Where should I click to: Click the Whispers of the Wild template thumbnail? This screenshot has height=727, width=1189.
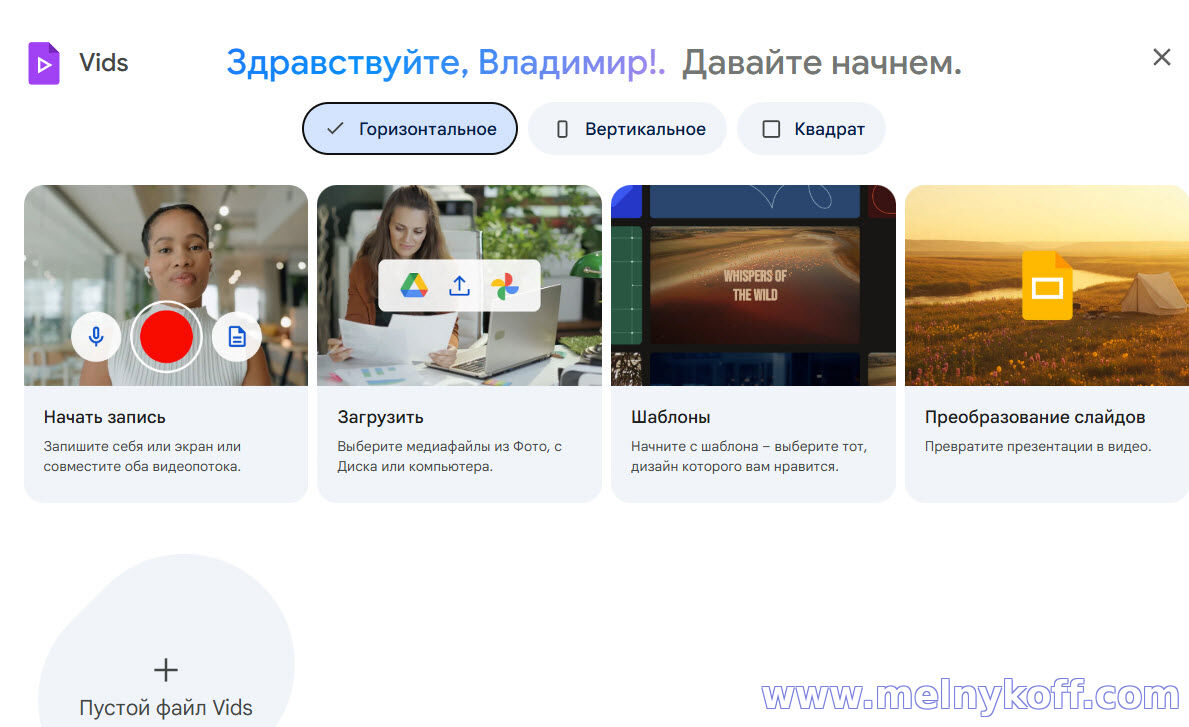(755, 285)
